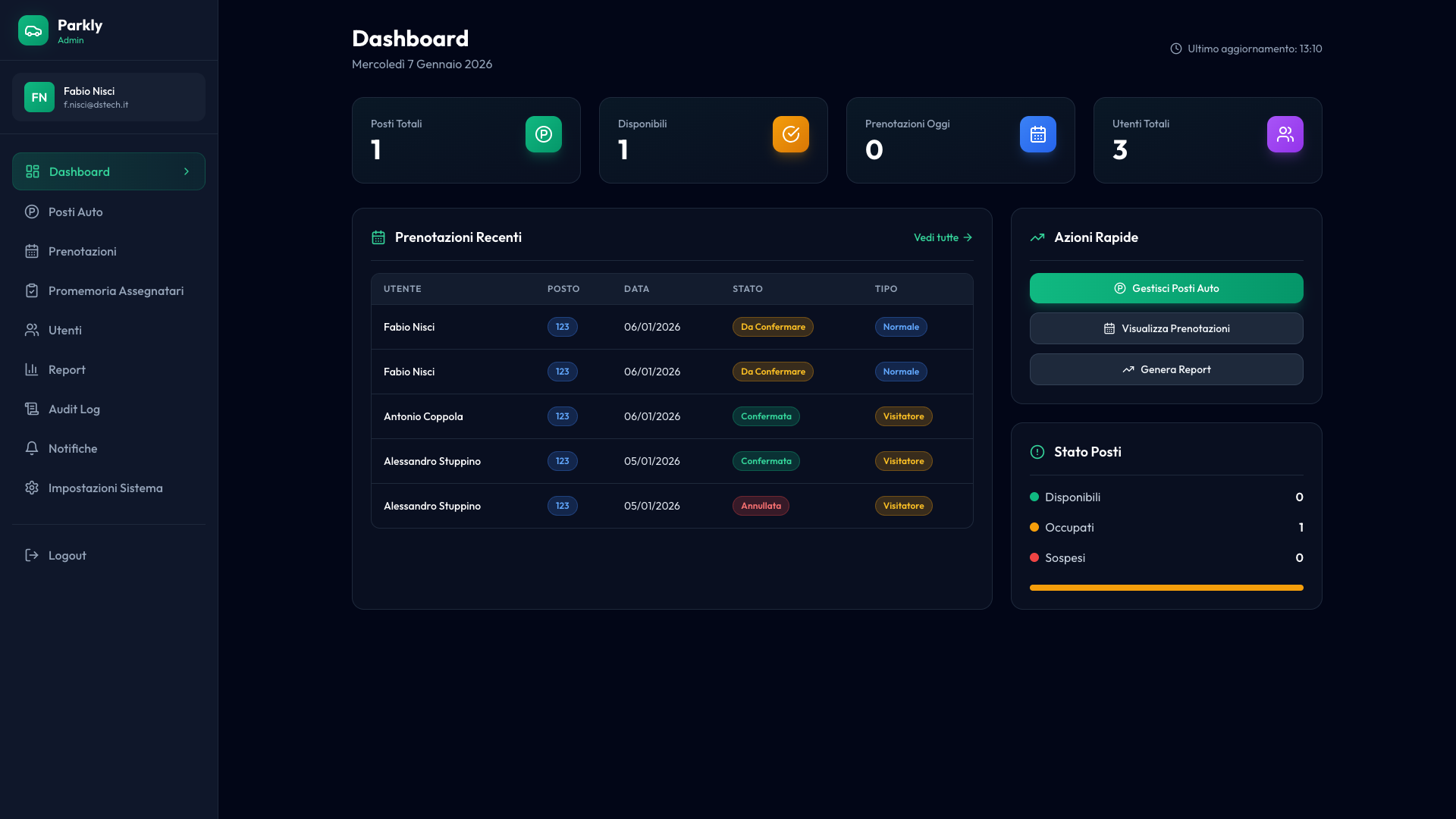1456x819 pixels.
Task: Click the alert circle icon beside Stato Posti
Action: click(1037, 452)
